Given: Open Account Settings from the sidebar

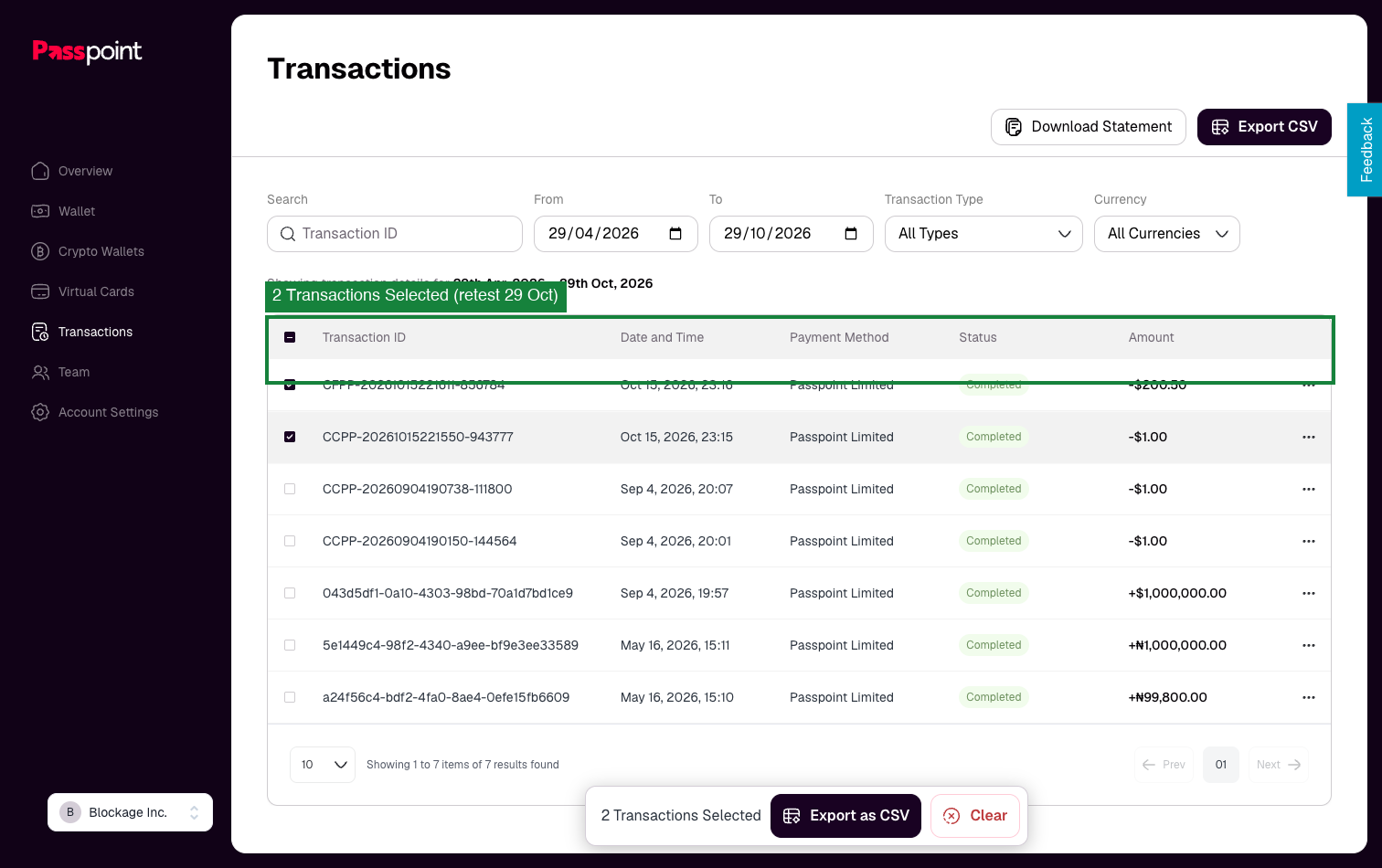Looking at the screenshot, I should point(95,412).
